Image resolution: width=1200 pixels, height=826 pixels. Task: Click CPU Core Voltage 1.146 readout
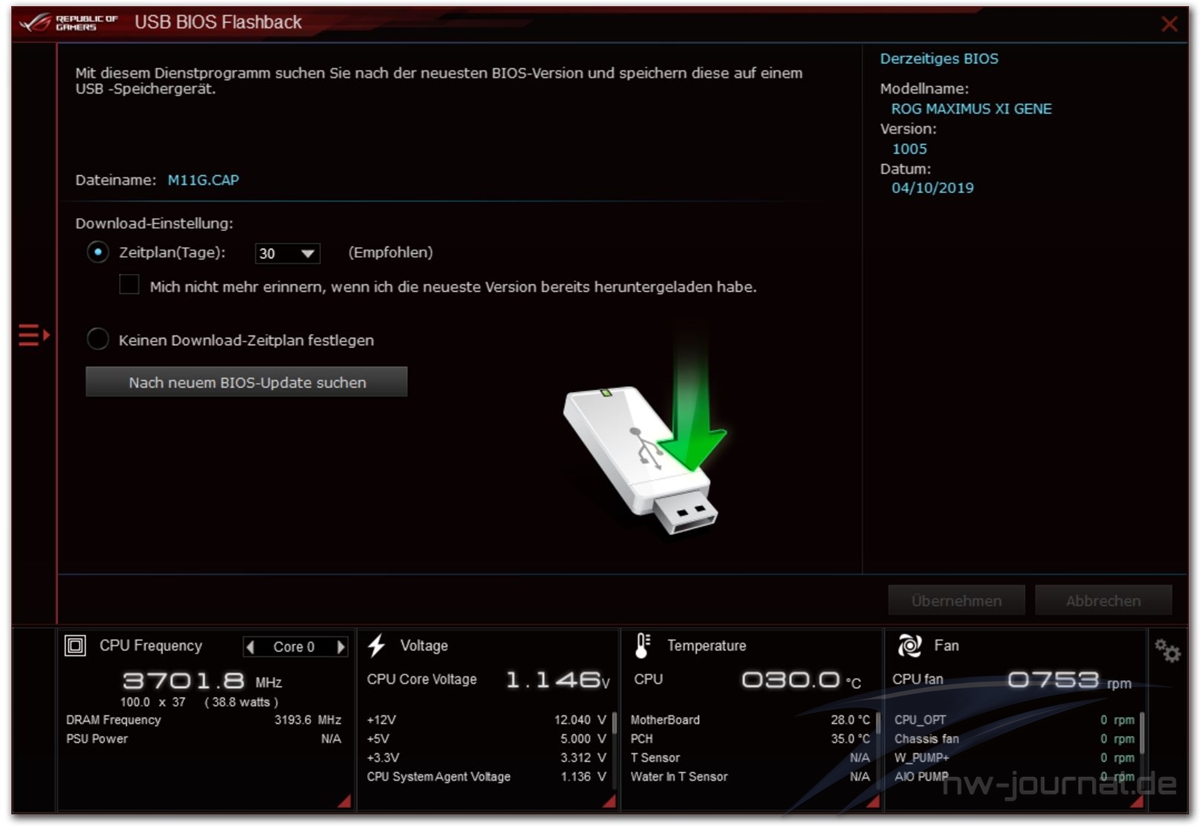pyautogui.click(x=557, y=680)
